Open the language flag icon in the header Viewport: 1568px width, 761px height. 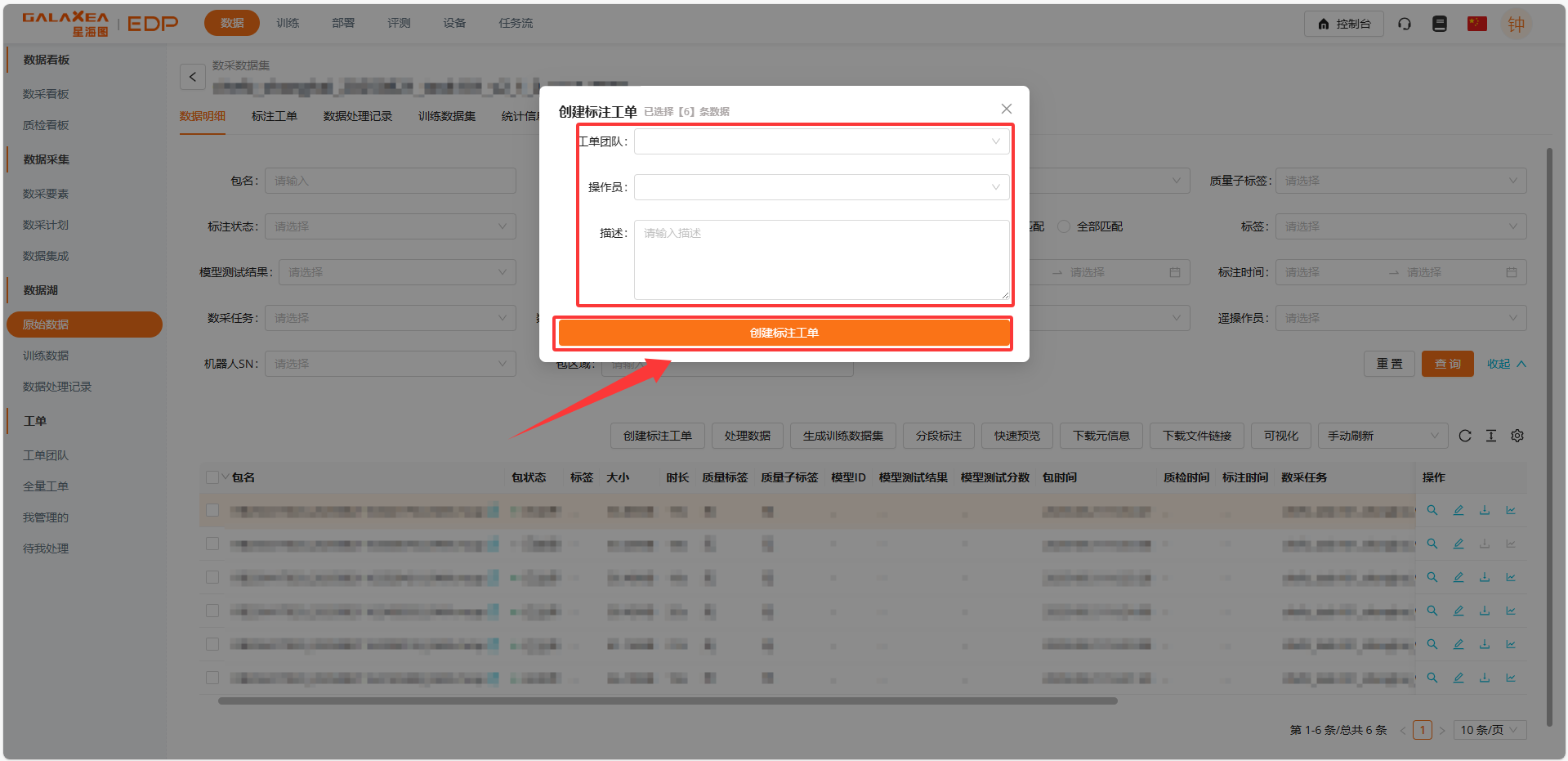[x=1476, y=24]
